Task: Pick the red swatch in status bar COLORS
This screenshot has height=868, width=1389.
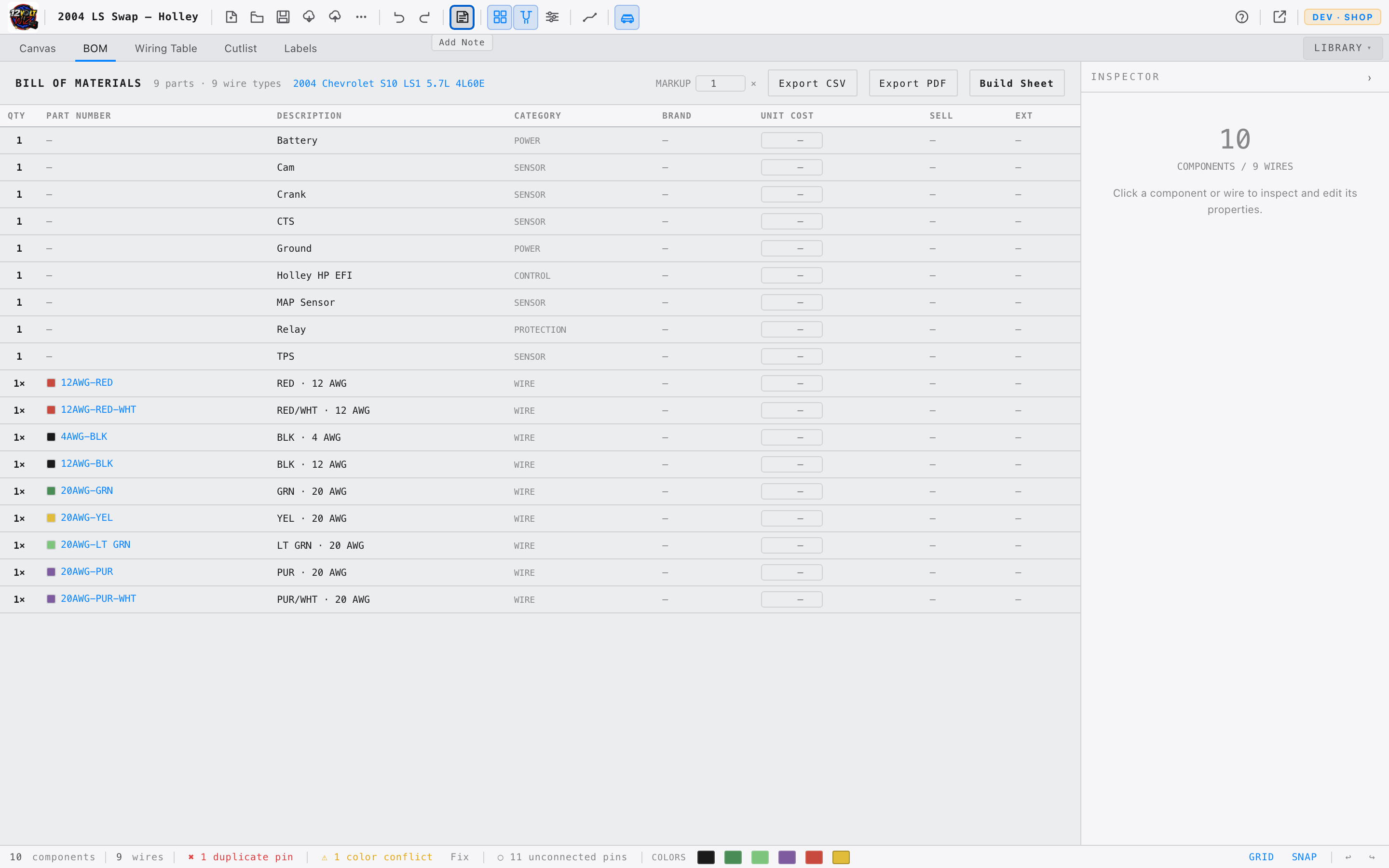Action: (814, 857)
